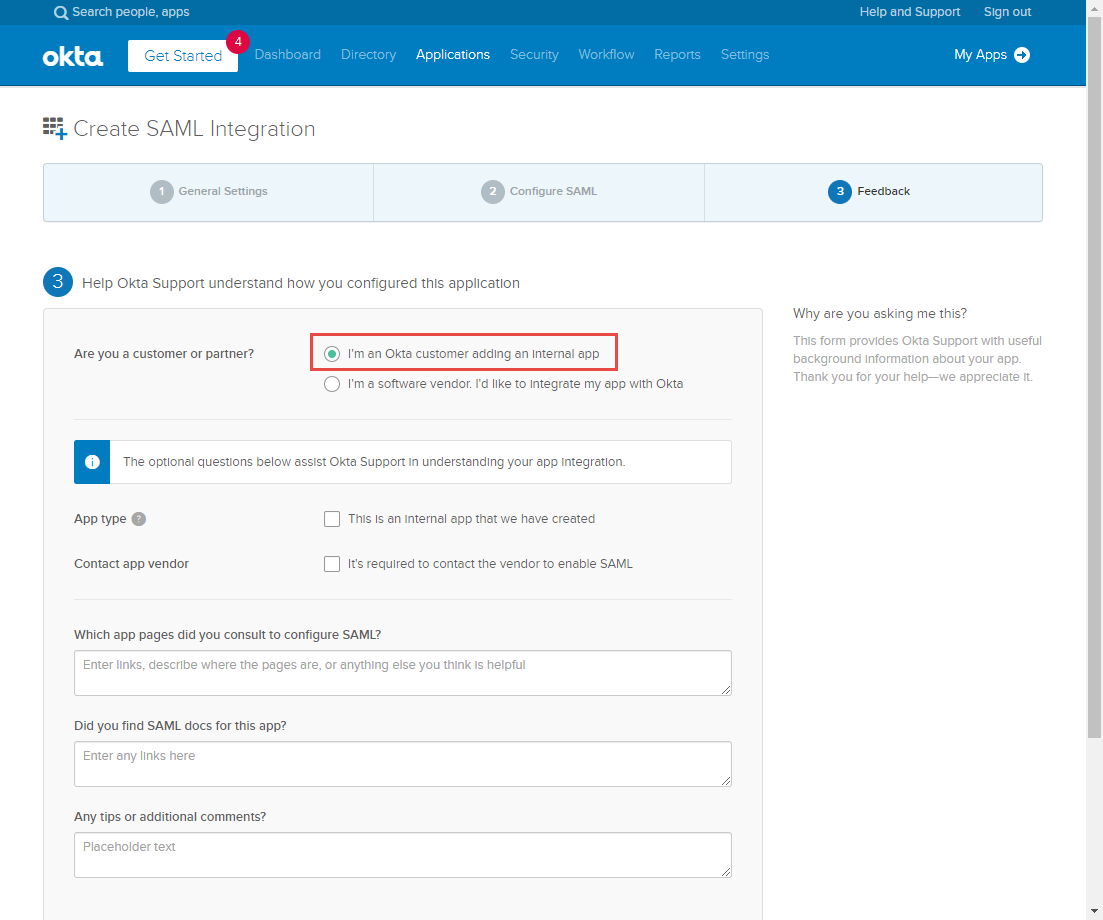Viewport: 1103px width, 920px height.
Task: Open the Applications navigation menu
Action: tap(452, 55)
